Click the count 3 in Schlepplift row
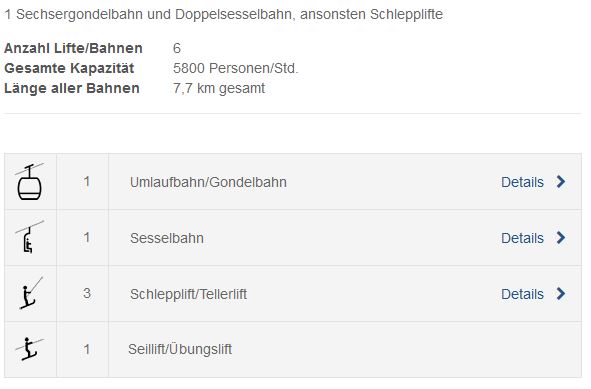 [x=87, y=294]
